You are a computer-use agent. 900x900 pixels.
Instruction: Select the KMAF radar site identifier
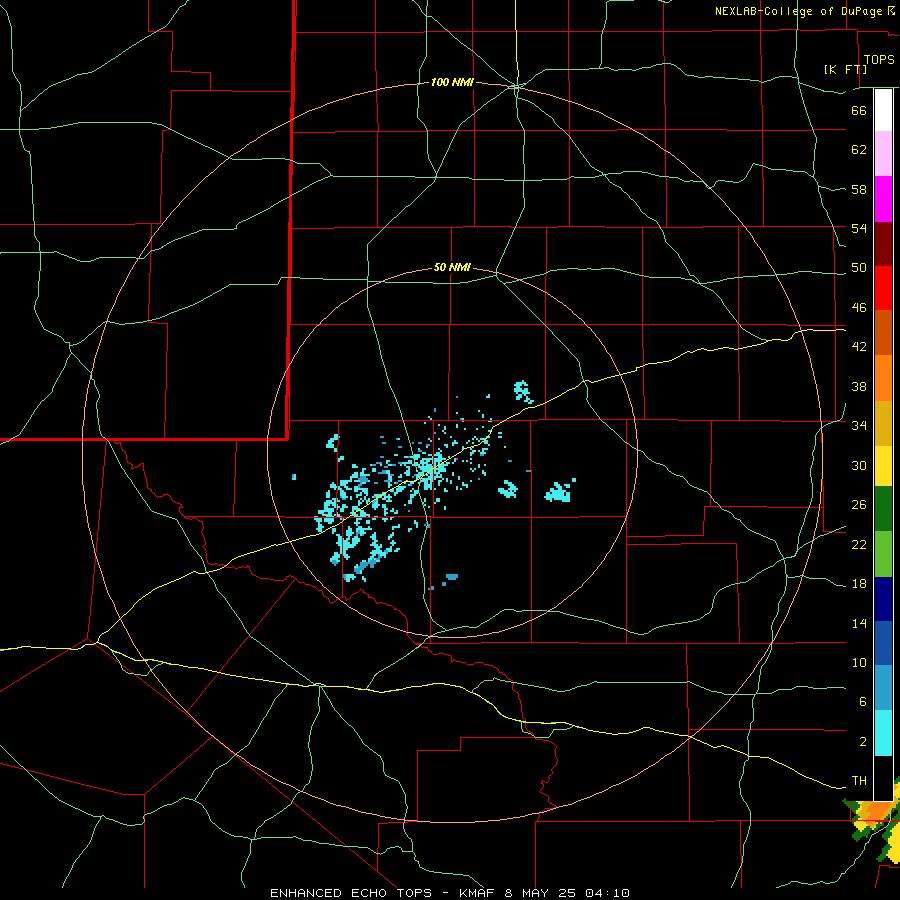coord(476,893)
